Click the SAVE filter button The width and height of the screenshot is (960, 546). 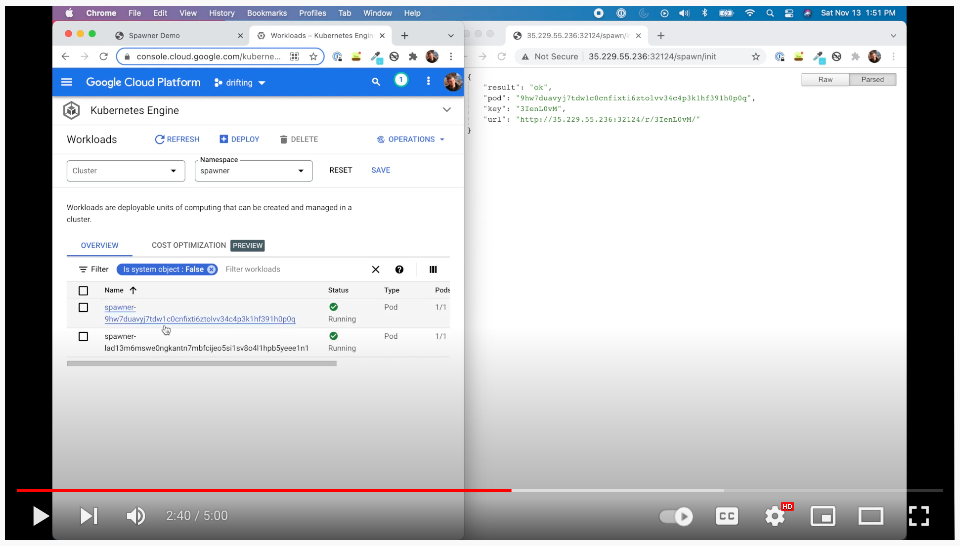381,170
